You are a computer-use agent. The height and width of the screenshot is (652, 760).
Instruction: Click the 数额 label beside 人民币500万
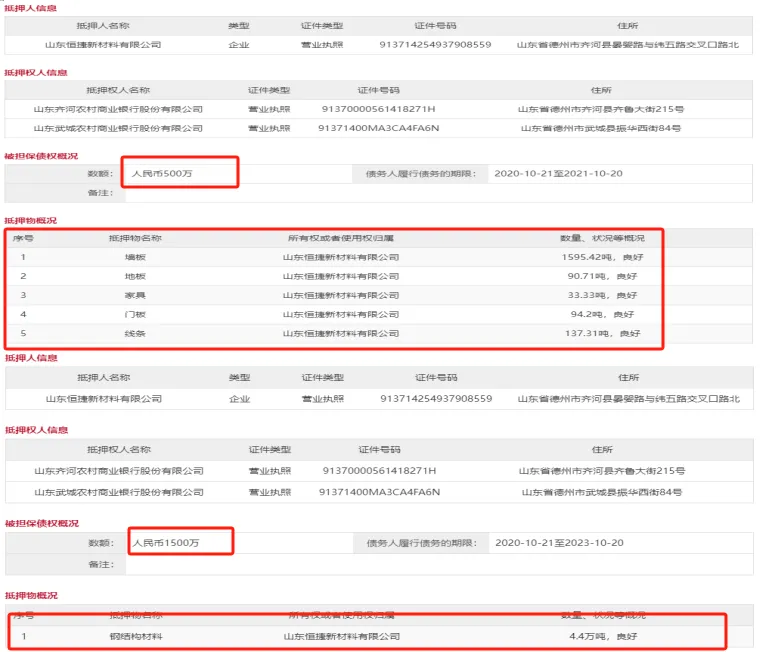(100, 174)
